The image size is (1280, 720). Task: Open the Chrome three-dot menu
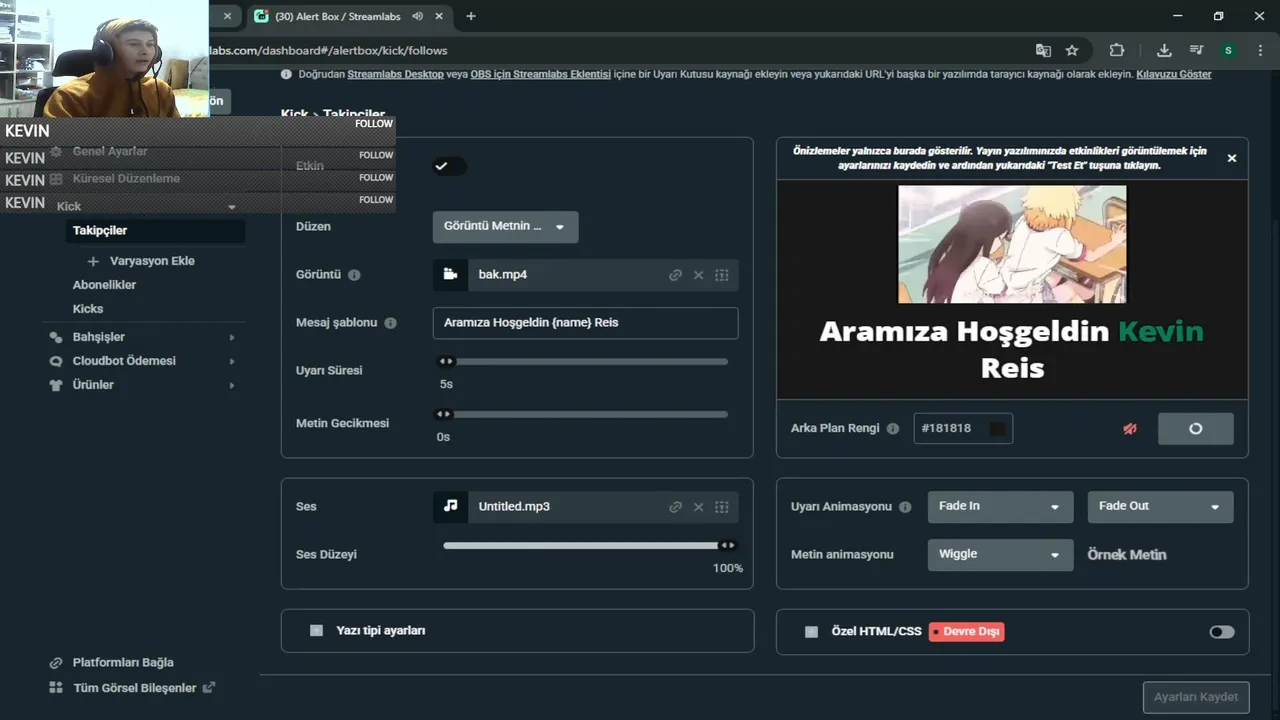pyautogui.click(x=1260, y=50)
